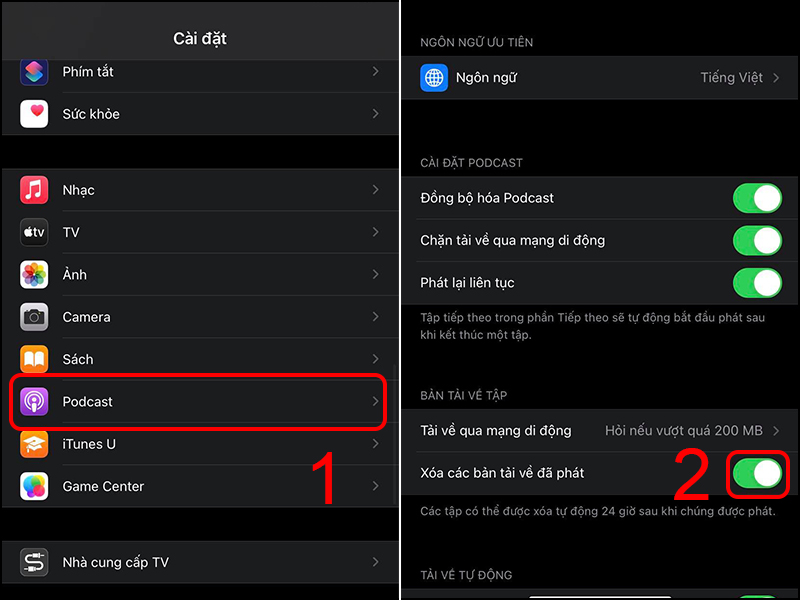800x600 pixels.
Task: Tap the blue globe Ngôn ngữ icon
Action: (434, 78)
